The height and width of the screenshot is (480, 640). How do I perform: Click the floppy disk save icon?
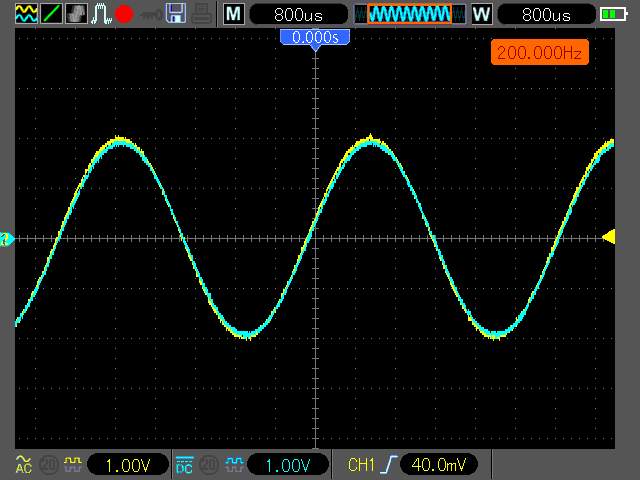click(x=176, y=14)
